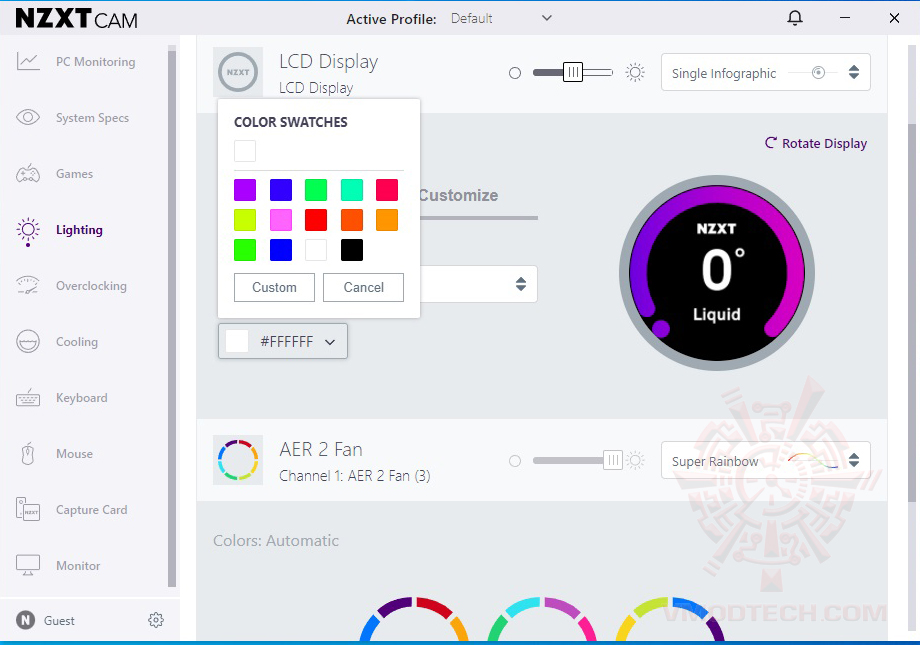The width and height of the screenshot is (920, 645).
Task: Click the first fan ring preview
Action: (414, 619)
